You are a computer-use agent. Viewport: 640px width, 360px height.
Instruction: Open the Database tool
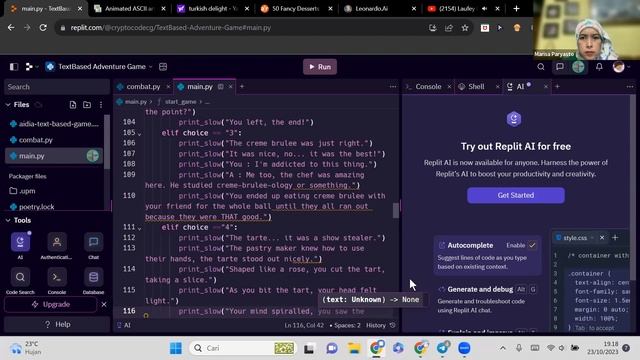click(x=93, y=281)
